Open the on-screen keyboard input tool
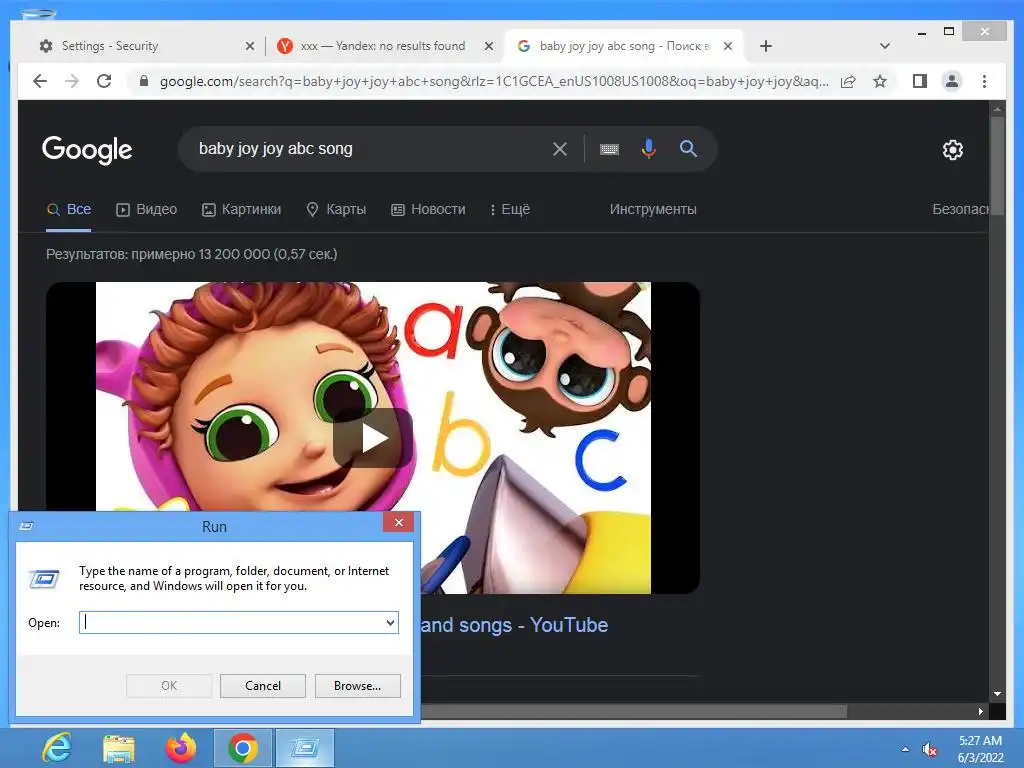Image resolution: width=1024 pixels, height=768 pixels. click(609, 150)
